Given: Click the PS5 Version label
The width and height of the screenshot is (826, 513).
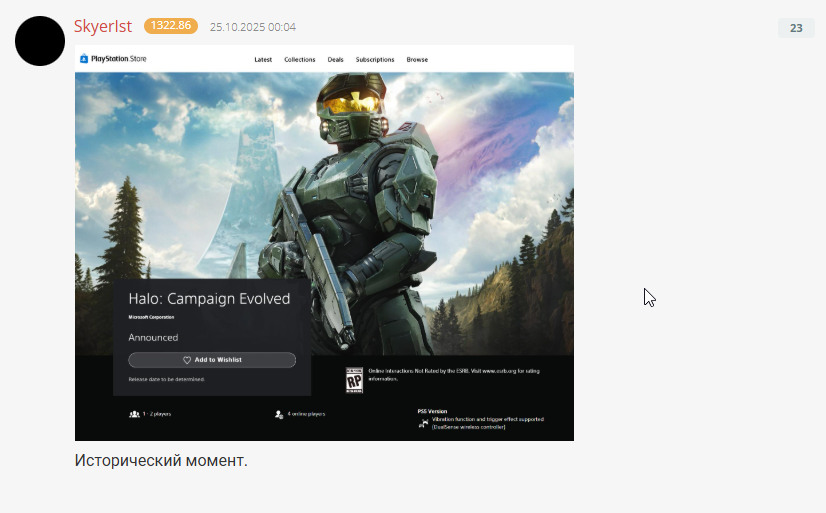Looking at the screenshot, I should point(432,411).
